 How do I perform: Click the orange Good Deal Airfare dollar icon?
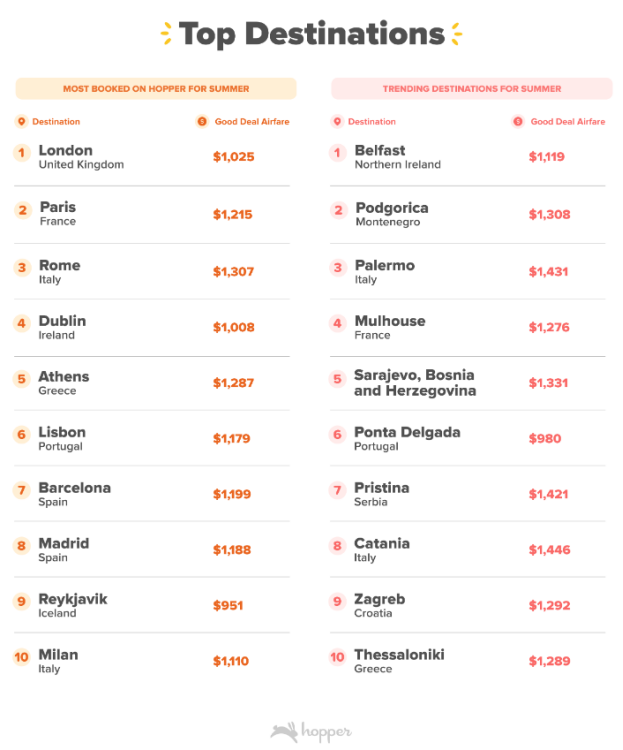point(202,122)
